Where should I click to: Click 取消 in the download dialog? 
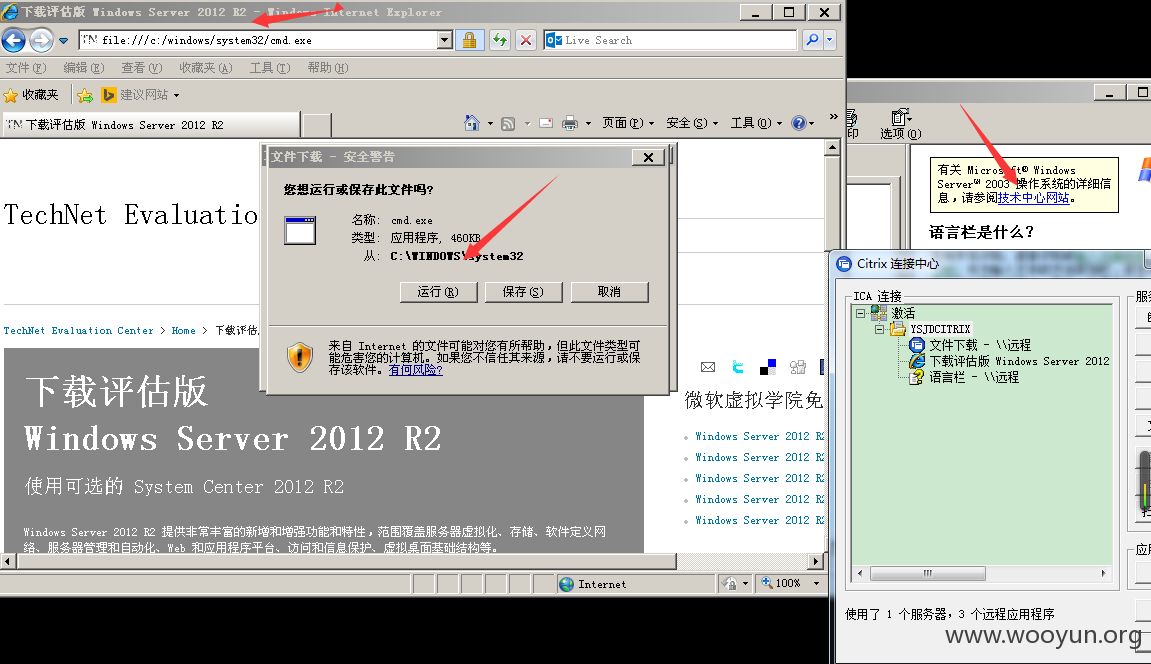tap(609, 292)
